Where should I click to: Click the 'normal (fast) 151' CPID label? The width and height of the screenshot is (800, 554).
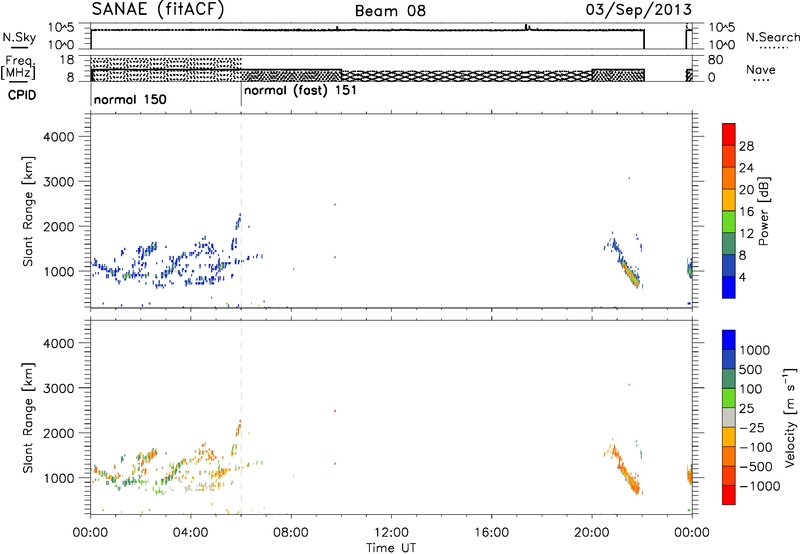pyautogui.click(x=300, y=91)
